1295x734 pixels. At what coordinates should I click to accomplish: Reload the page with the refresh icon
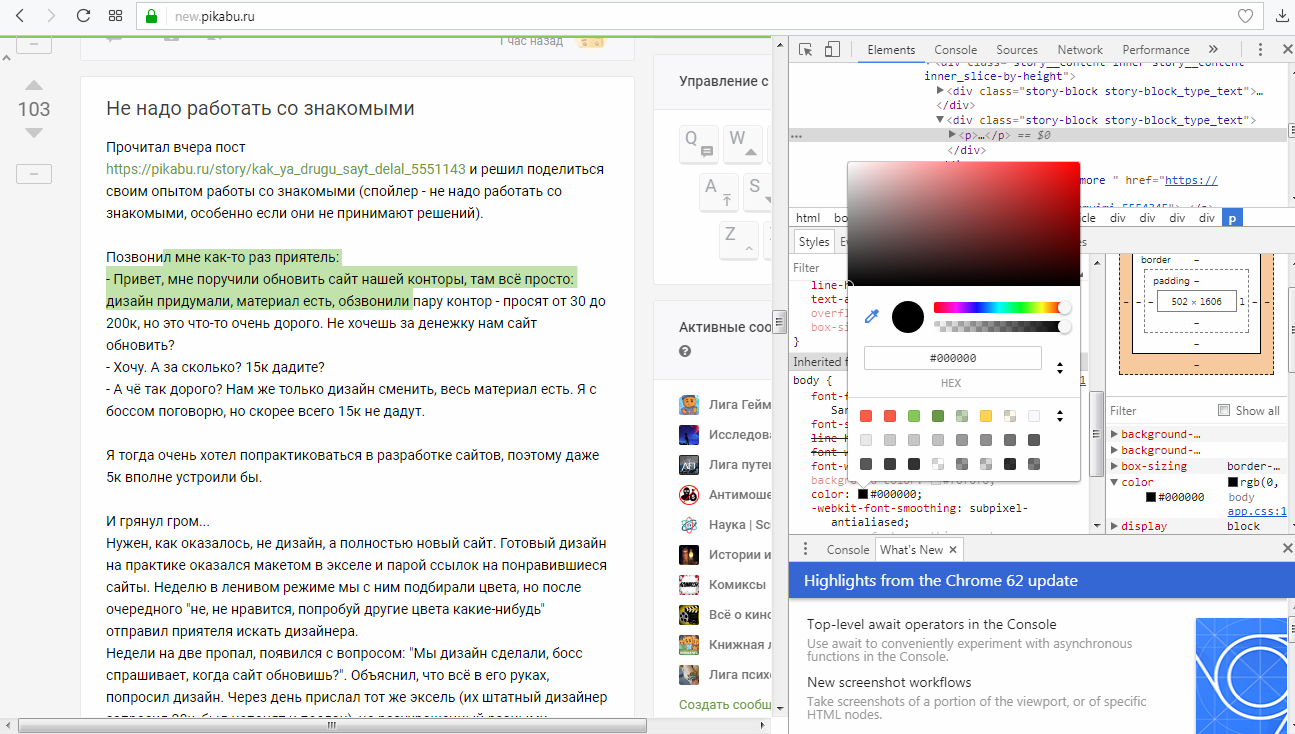(x=83, y=16)
